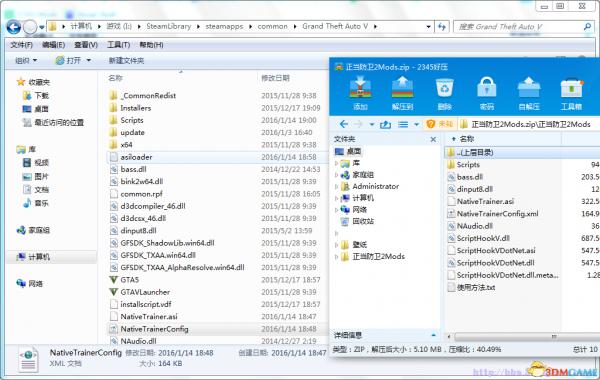Click the horizontal scrollbar in archive file list
Image resolution: width=600 pixels, height=380 pixels.
523,337
